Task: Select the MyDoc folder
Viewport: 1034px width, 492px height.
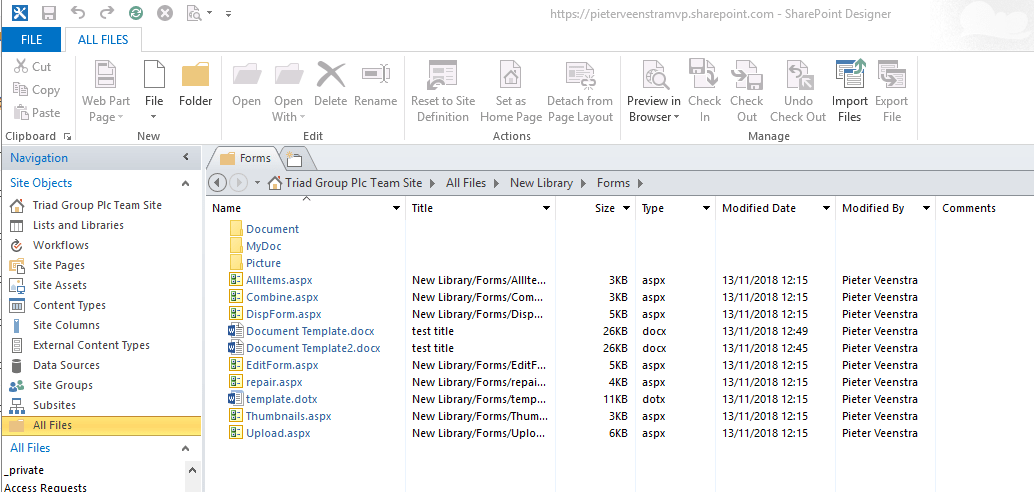Action: pyautogui.click(x=263, y=246)
